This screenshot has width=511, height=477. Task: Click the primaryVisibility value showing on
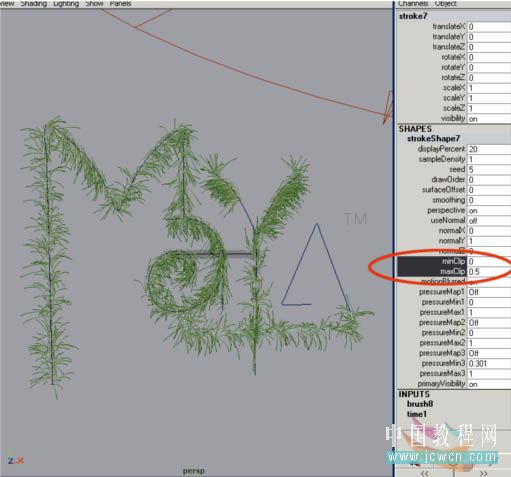pyautogui.click(x=489, y=384)
